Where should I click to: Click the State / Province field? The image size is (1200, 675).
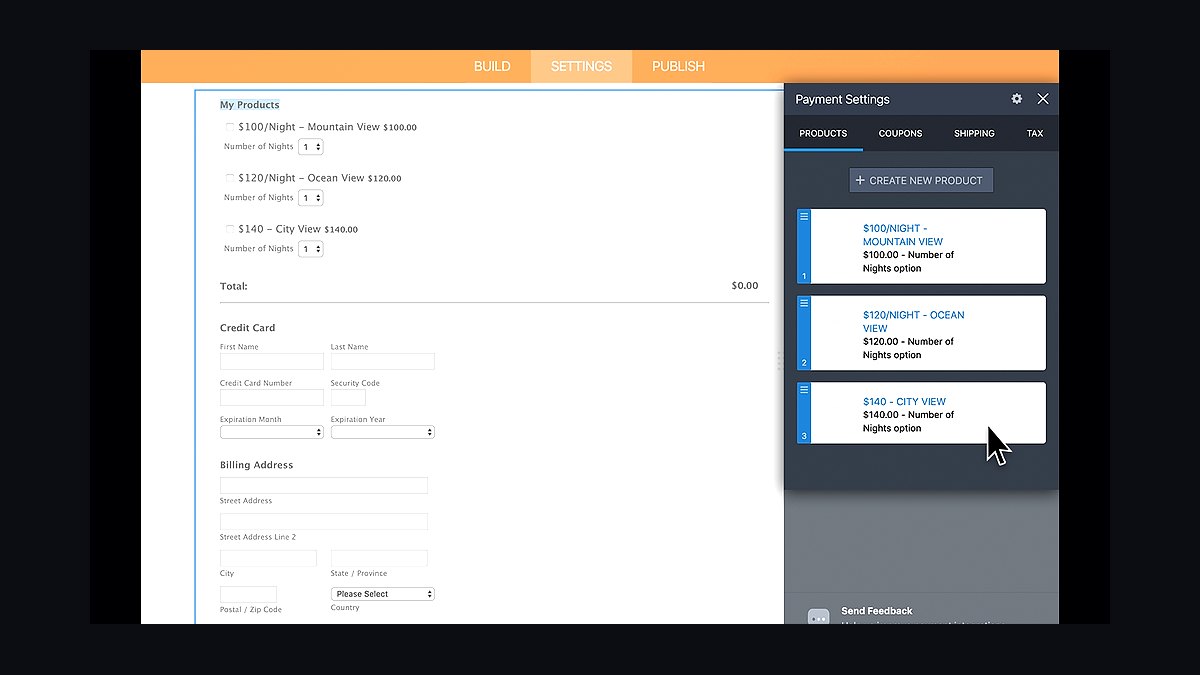tap(379, 558)
